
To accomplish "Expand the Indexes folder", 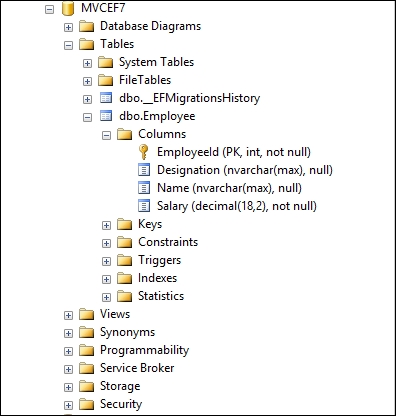I will click(106, 279).
